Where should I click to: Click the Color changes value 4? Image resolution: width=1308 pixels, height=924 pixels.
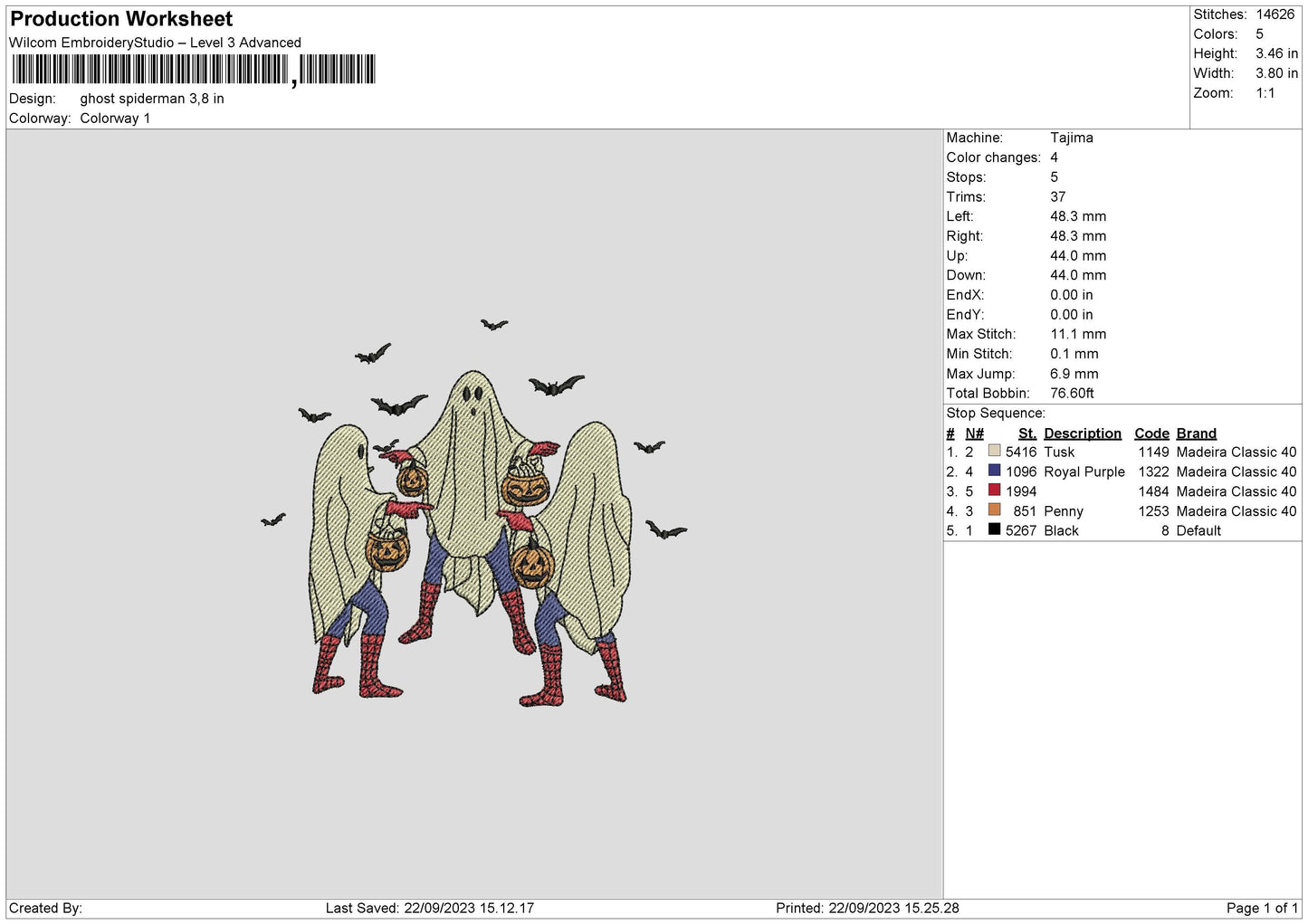(x=1055, y=157)
